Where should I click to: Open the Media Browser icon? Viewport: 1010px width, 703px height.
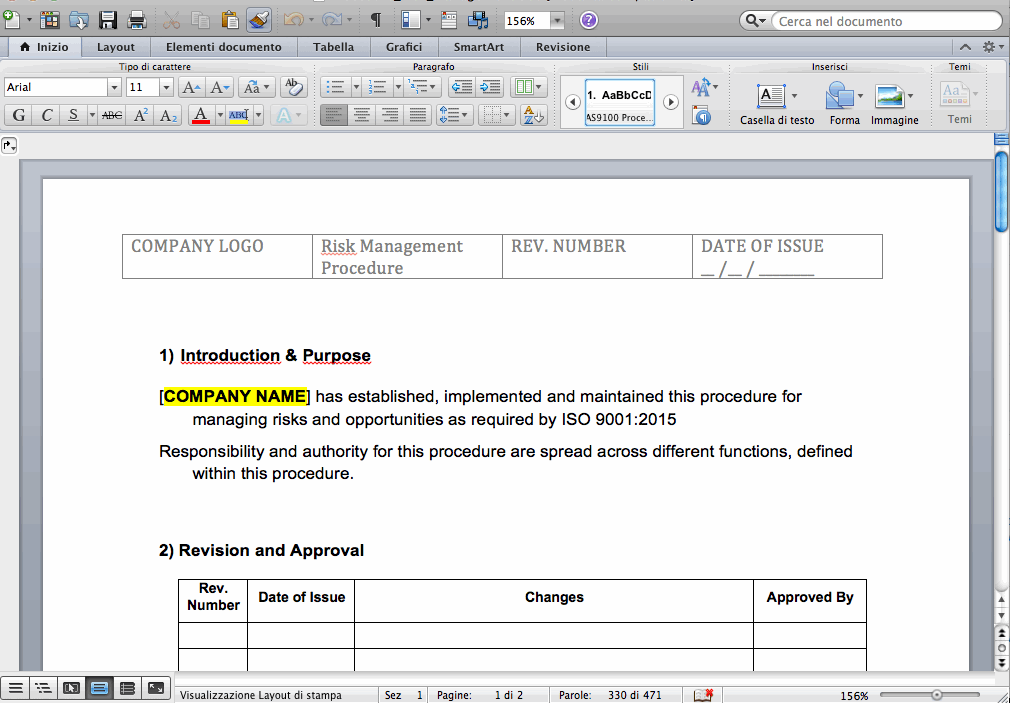[479, 20]
